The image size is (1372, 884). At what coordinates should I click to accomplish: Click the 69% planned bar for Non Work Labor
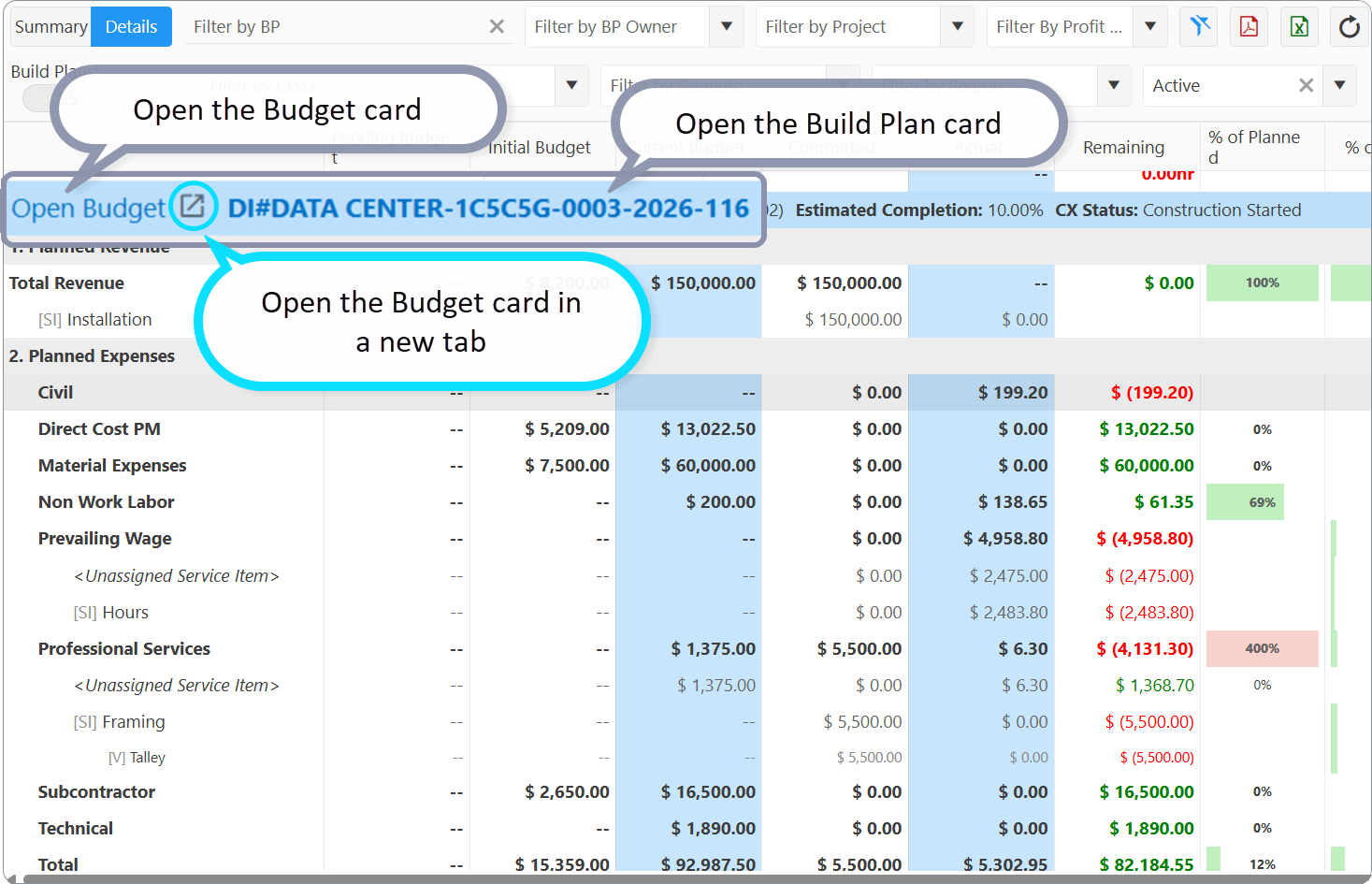click(1245, 502)
